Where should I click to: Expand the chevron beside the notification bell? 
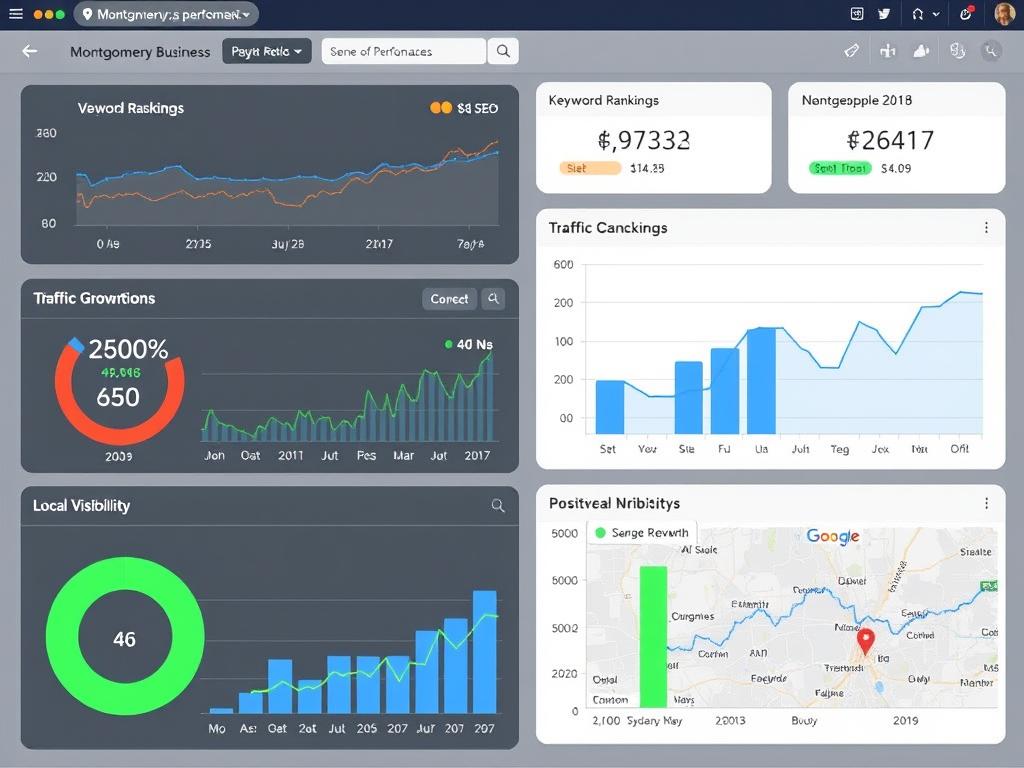(936, 14)
